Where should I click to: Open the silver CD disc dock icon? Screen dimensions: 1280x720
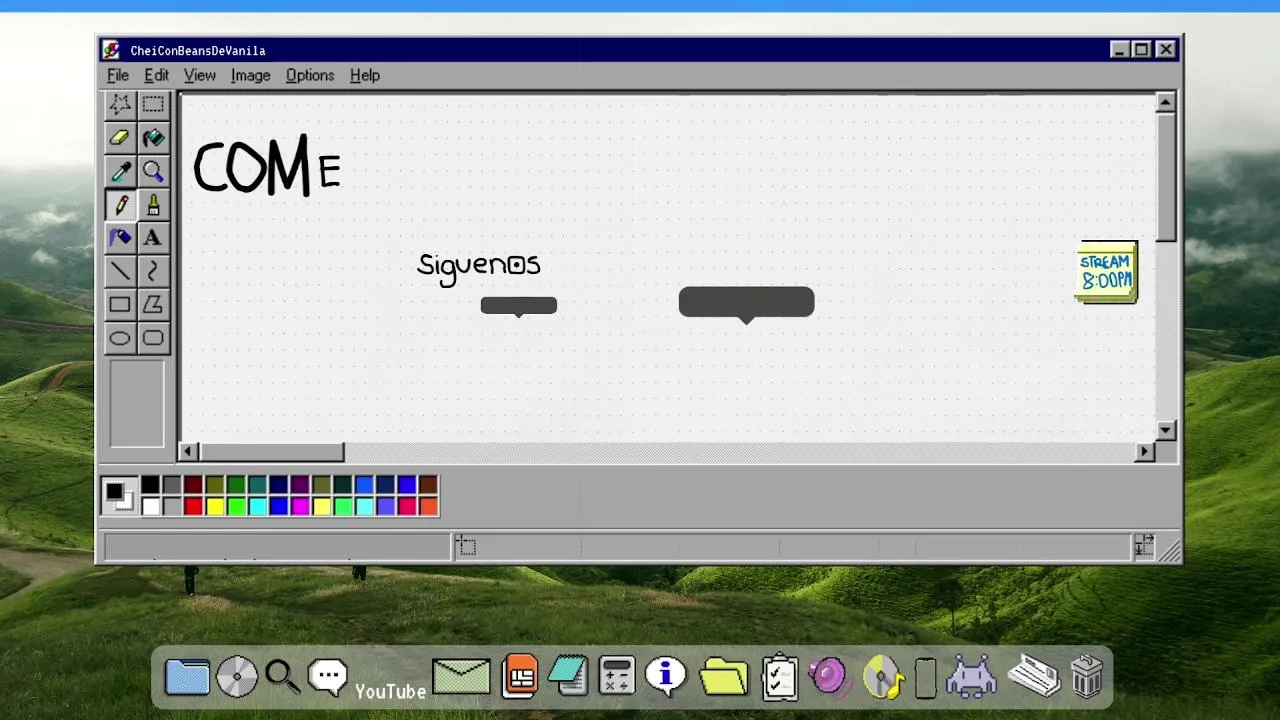pos(237,677)
